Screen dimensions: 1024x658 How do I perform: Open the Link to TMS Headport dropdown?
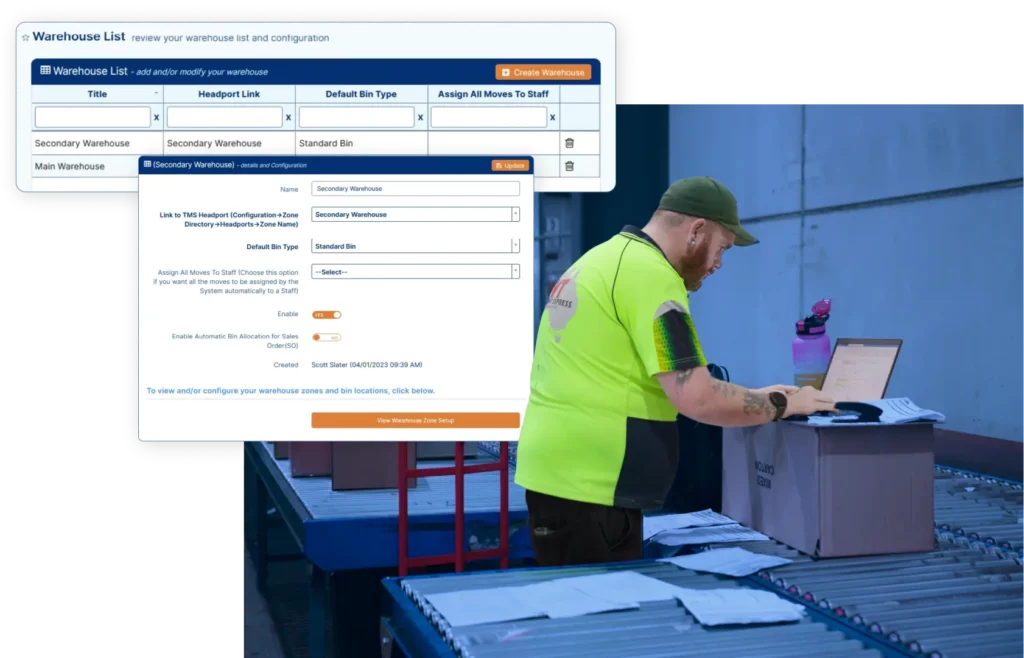click(515, 214)
